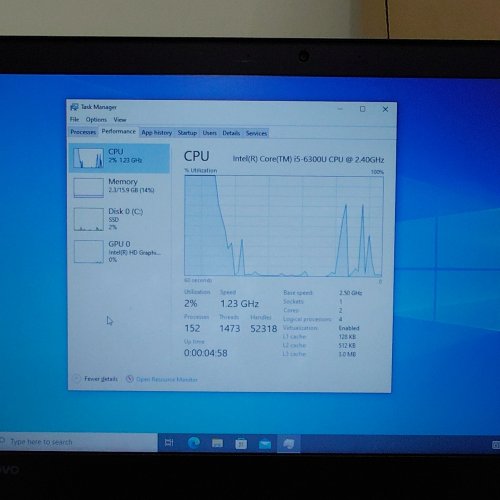Open Task View from the taskbar

(169, 443)
